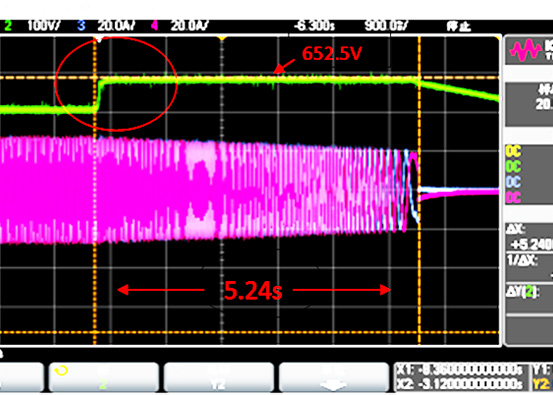Image resolution: width=553 pixels, height=395 pixels.
Task: Click the yellow time reference triangle marker
Action: click(x=221, y=37)
